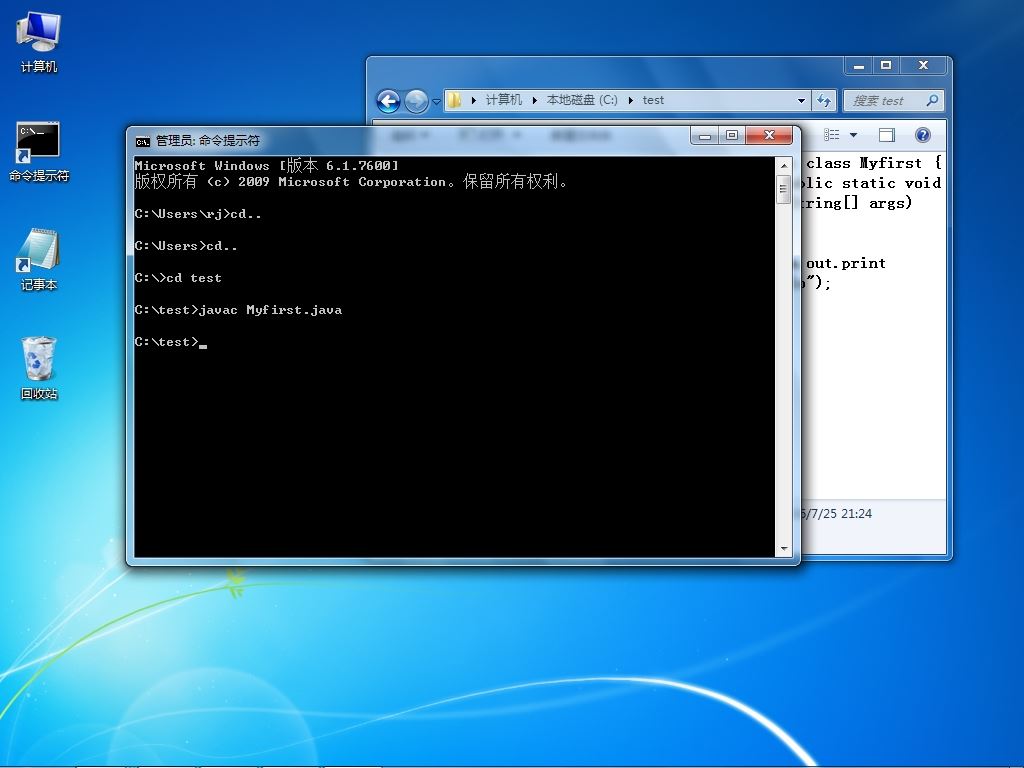Click the refresh button next to address bar
The width and height of the screenshot is (1024, 768).
(x=824, y=101)
